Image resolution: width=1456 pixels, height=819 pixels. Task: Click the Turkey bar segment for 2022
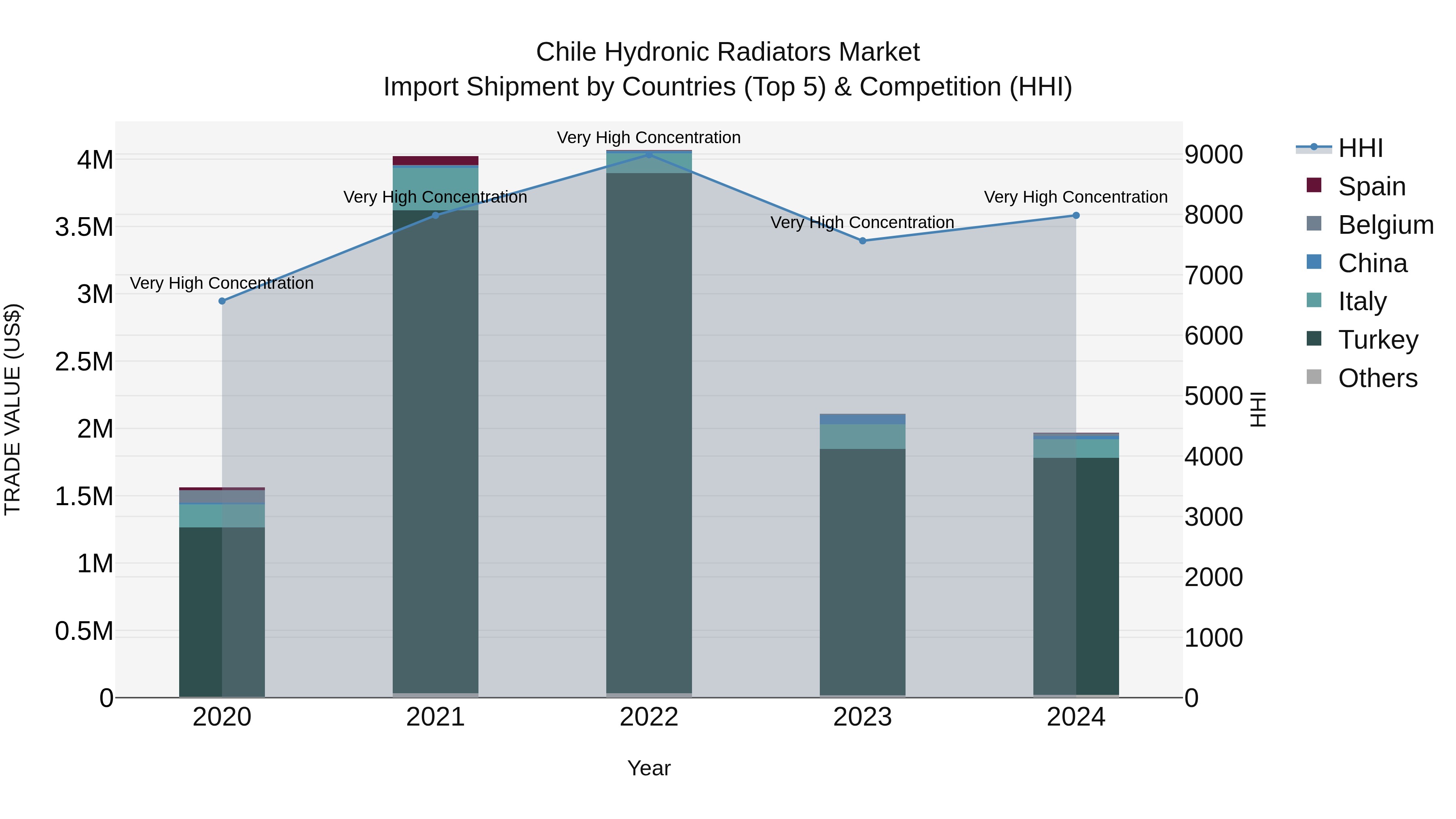[x=649, y=433]
